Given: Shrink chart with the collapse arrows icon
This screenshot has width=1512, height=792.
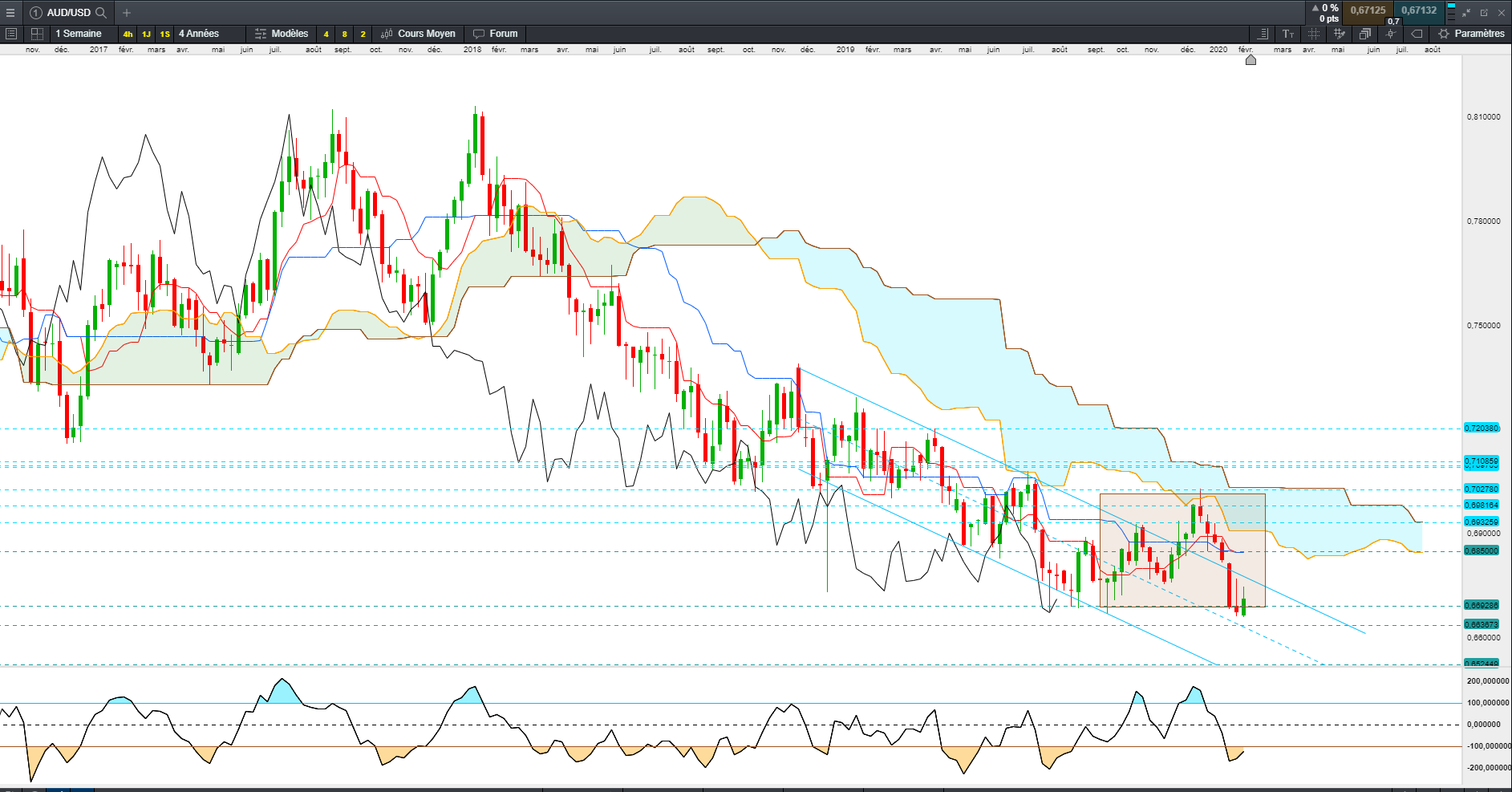Looking at the screenshot, I should coord(1466,12).
